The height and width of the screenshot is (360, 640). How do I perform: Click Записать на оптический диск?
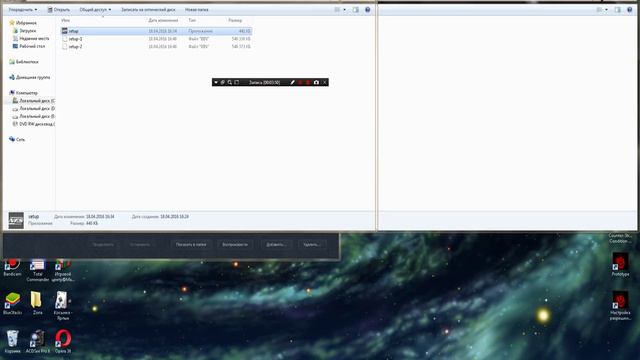click(x=148, y=9)
